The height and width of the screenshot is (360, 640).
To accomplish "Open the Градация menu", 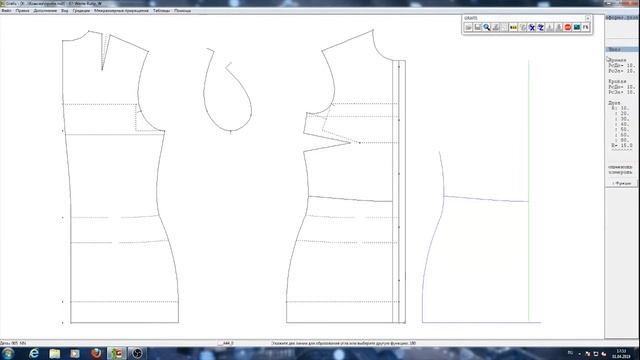I will pyautogui.click(x=81, y=11).
